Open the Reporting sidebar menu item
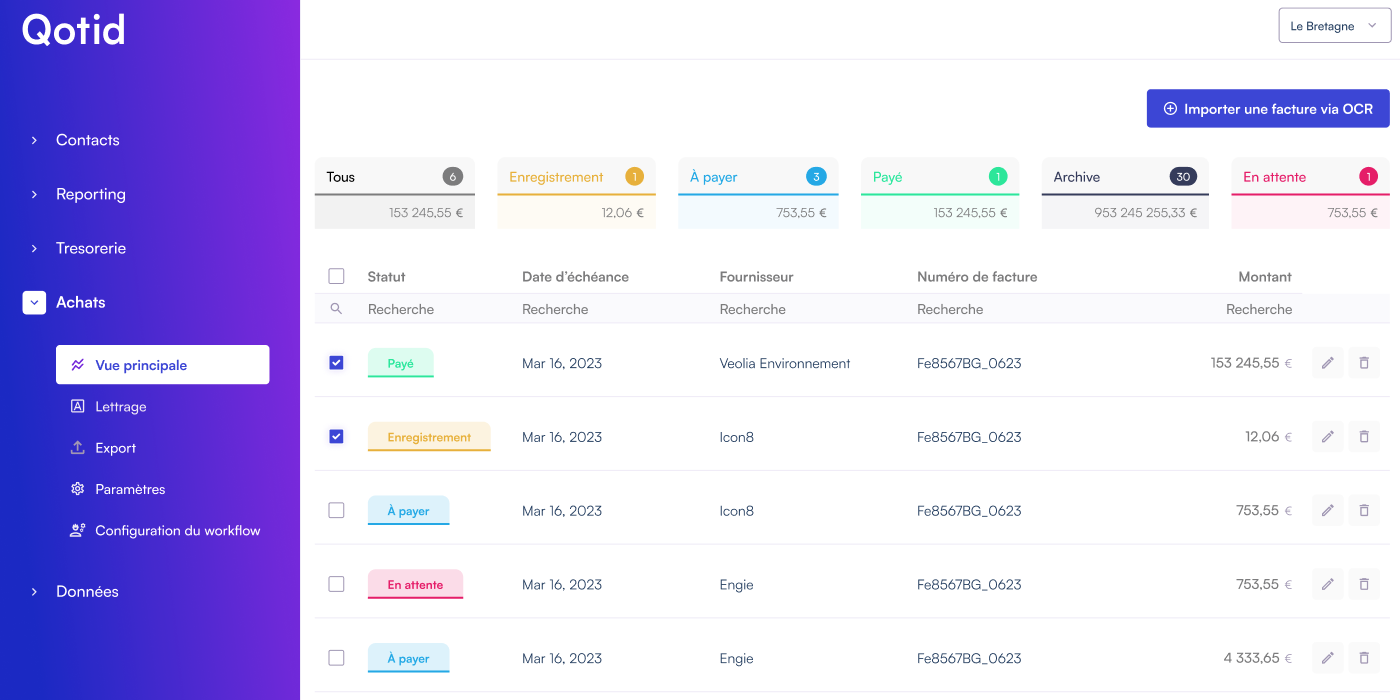The width and height of the screenshot is (1400, 700). (x=91, y=194)
